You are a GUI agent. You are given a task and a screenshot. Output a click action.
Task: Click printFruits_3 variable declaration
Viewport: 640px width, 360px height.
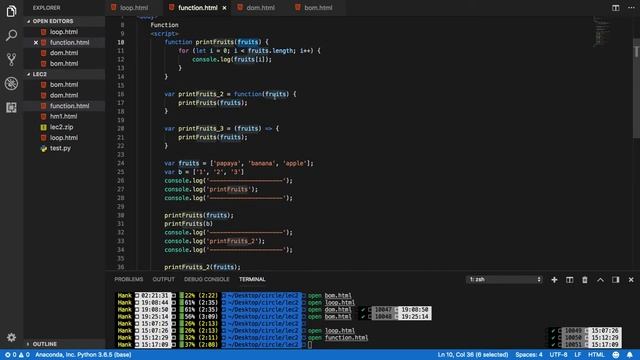[201, 129]
